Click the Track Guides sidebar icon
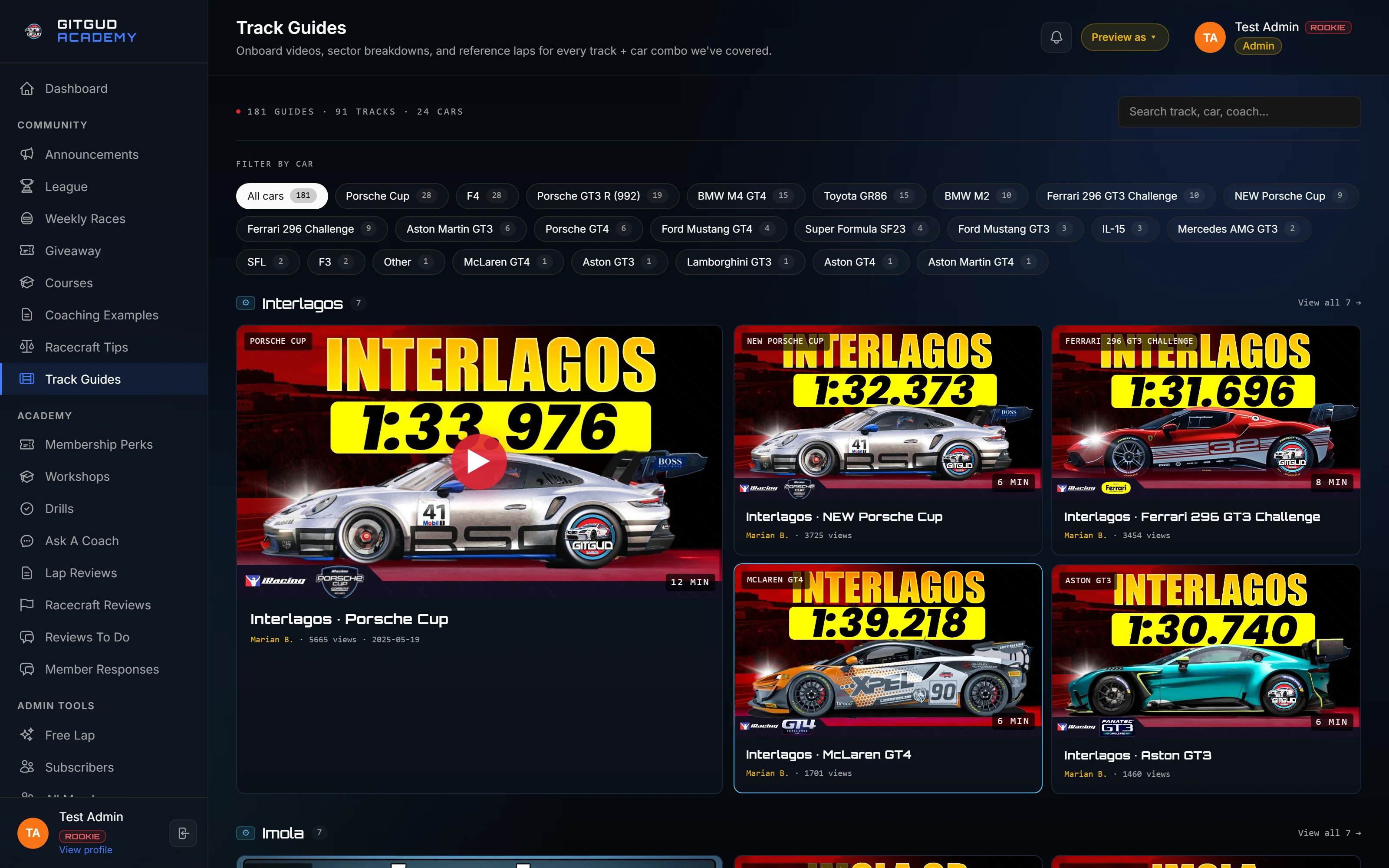The image size is (1389, 868). 27,379
